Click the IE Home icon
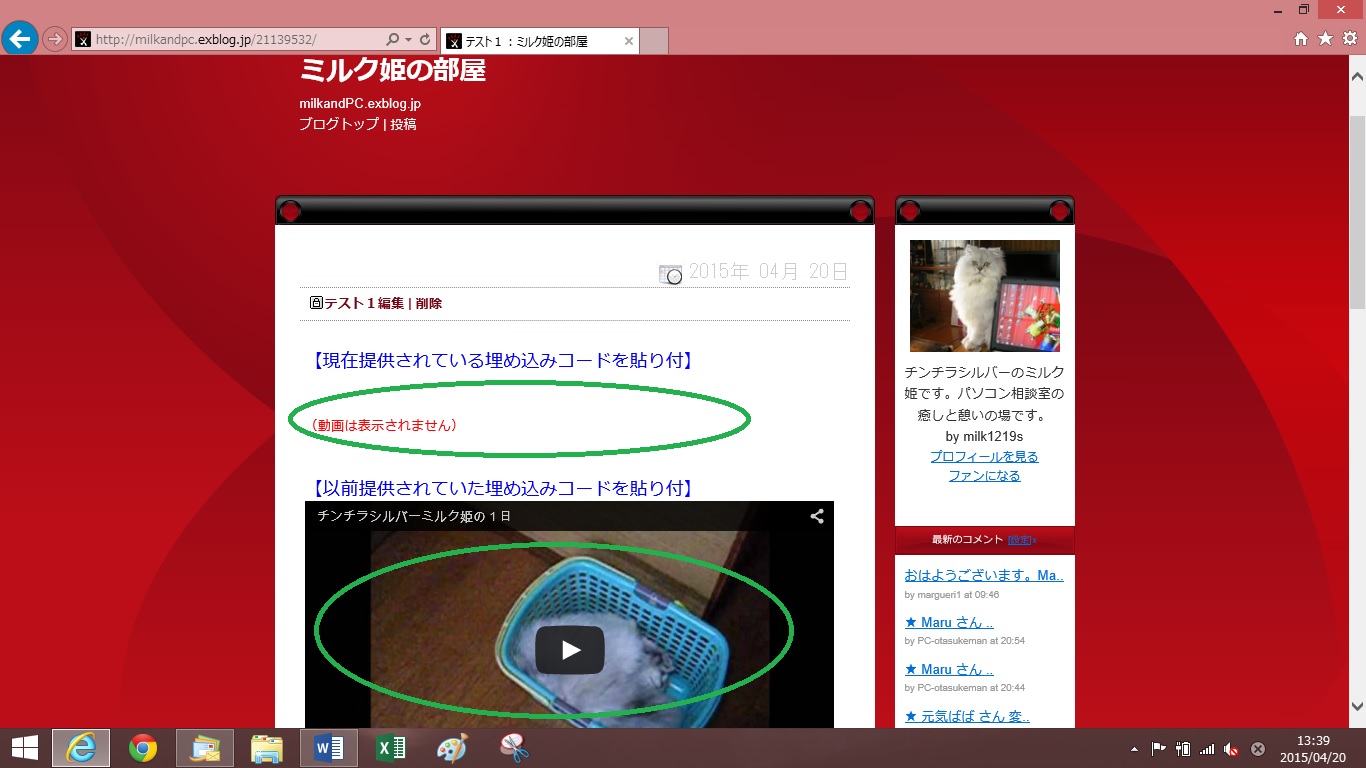Screen dimensions: 1366x768 [x=1301, y=39]
